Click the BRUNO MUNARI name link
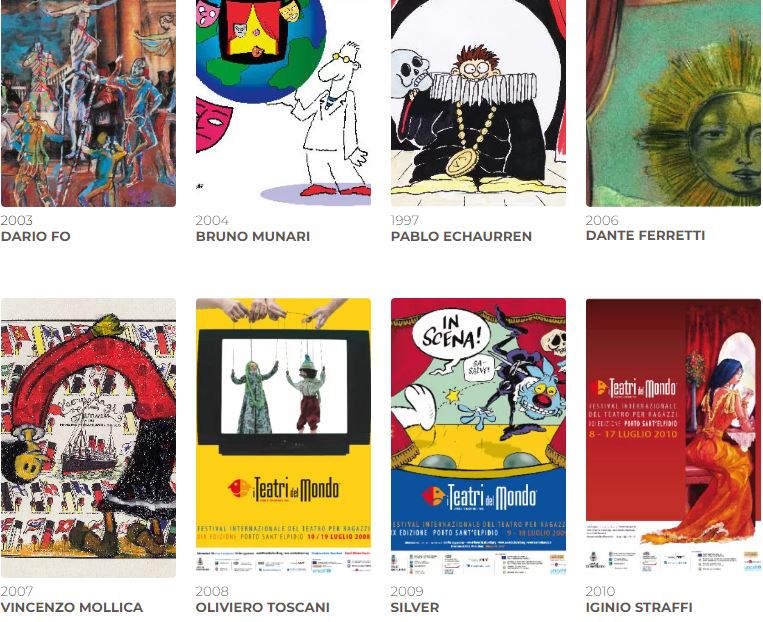The image size is (763, 622). tap(253, 237)
